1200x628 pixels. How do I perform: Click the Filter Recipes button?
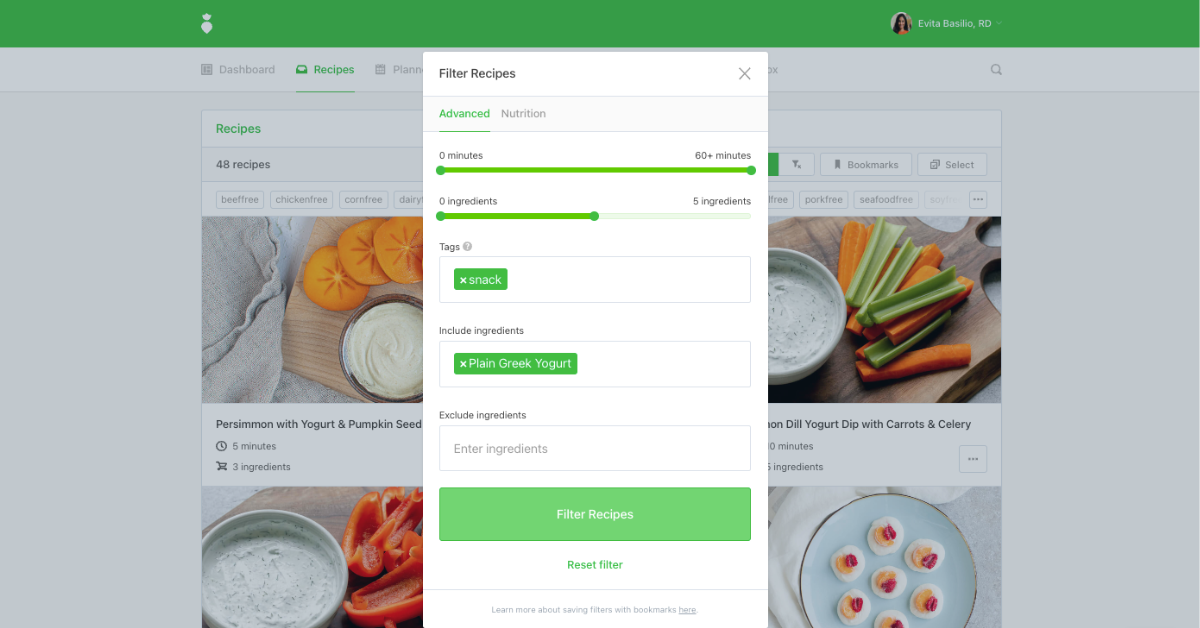[595, 514]
